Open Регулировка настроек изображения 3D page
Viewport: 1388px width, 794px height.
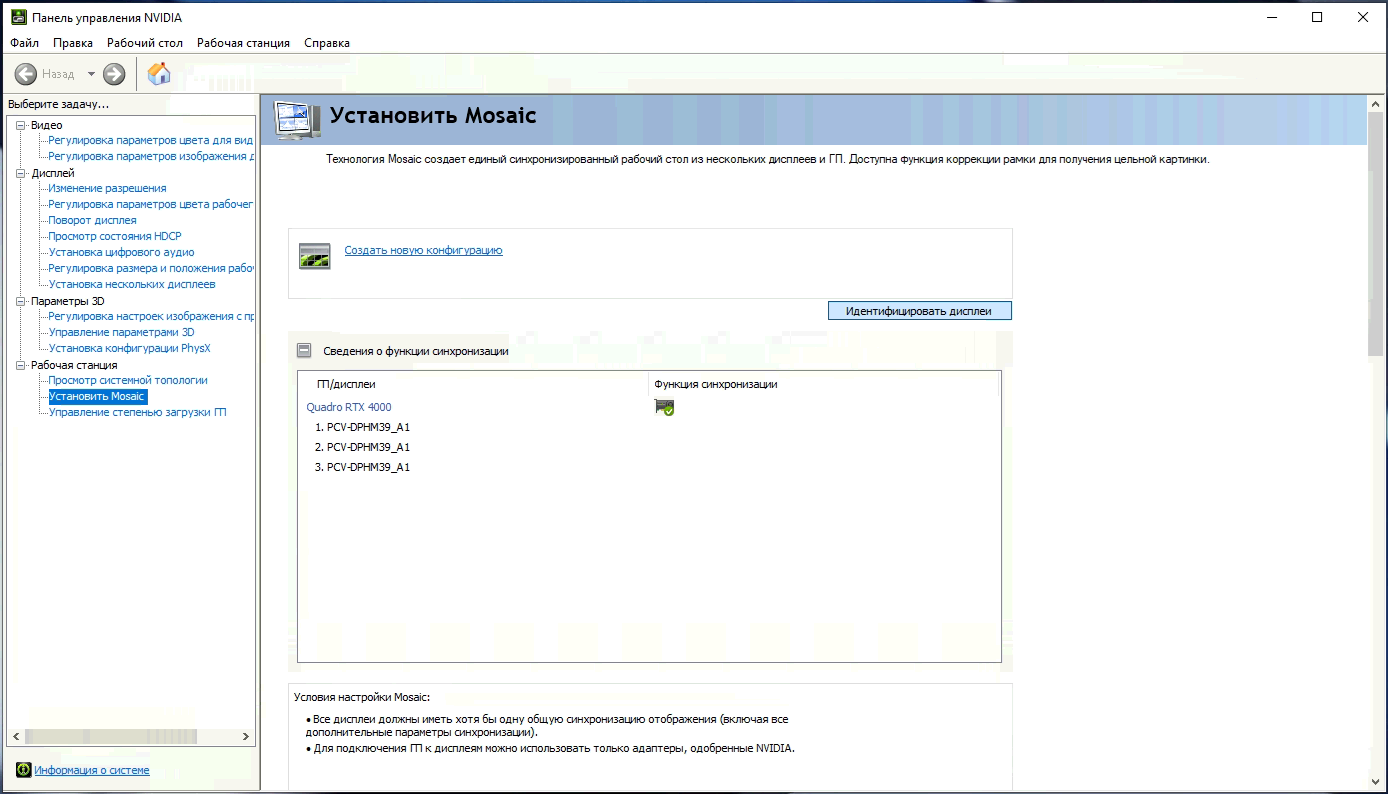pos(150,316)
